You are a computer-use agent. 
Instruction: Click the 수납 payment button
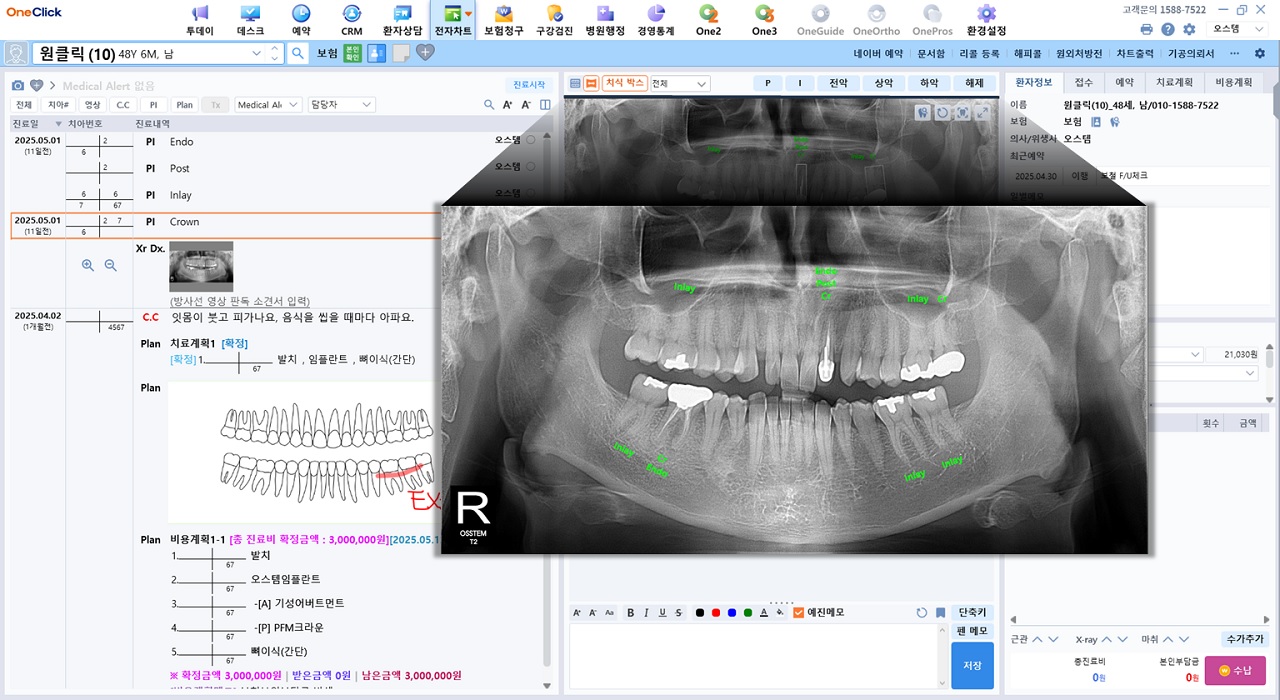pyautogui.click(x=1235, y=670)
